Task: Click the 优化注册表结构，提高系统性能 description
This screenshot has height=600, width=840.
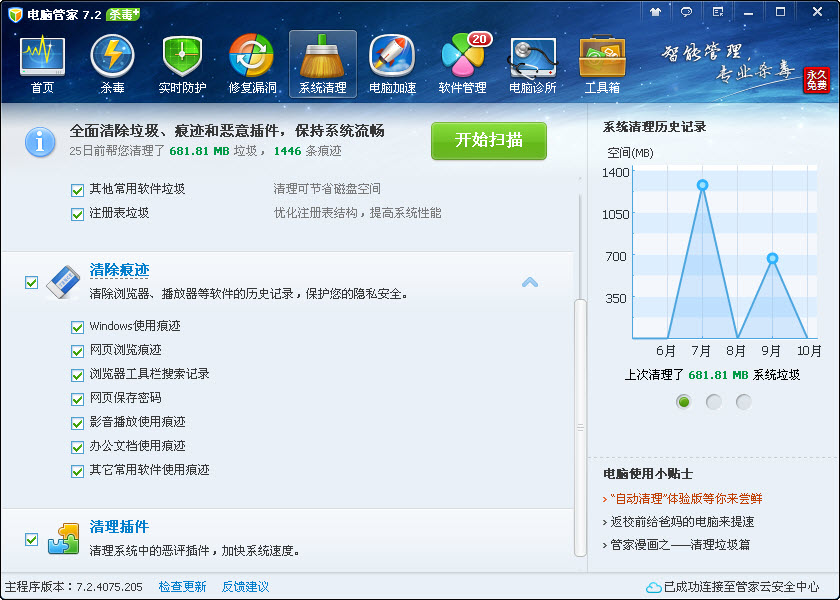Action: point(358,213)
